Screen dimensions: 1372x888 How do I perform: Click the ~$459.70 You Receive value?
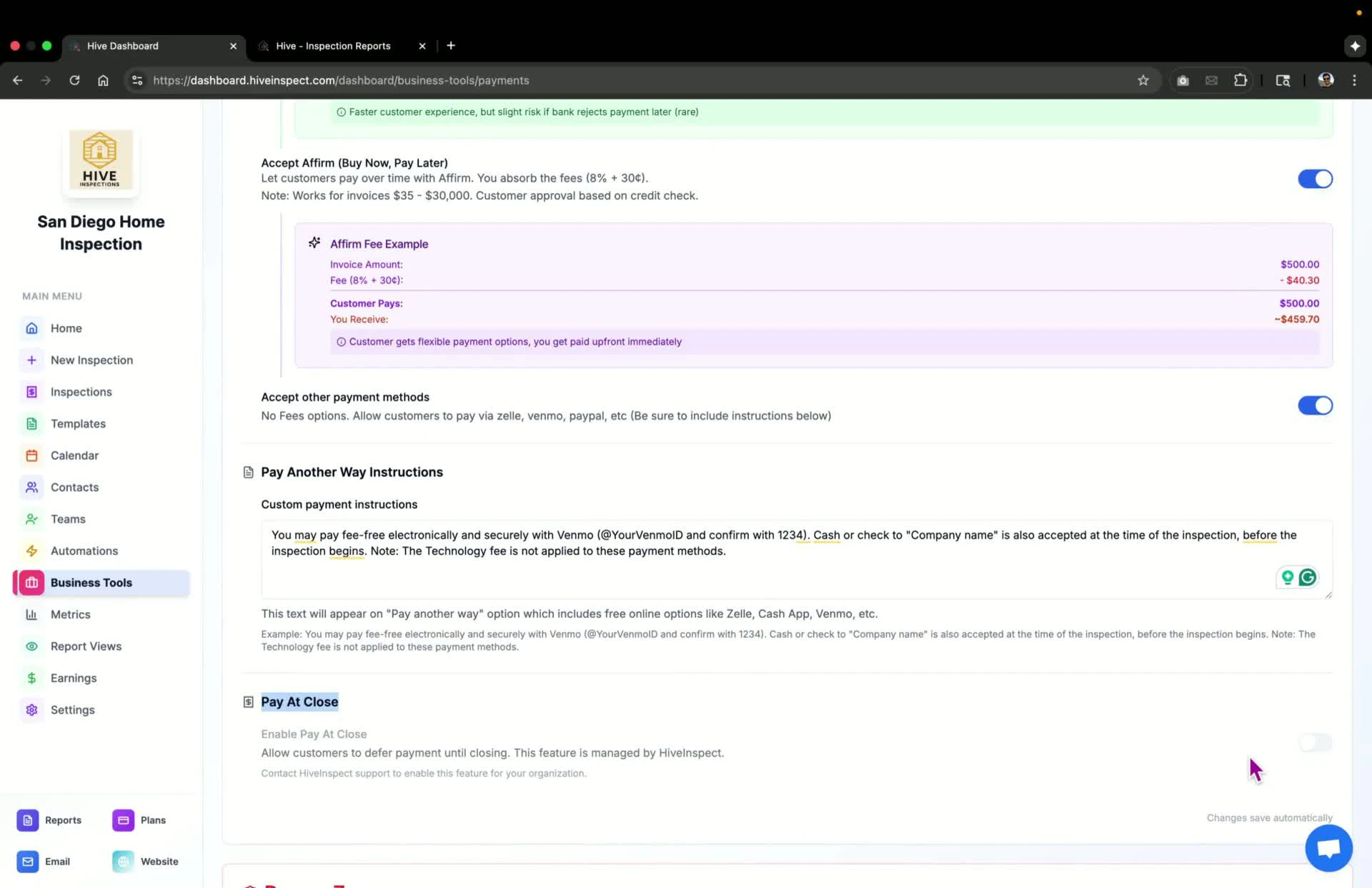1296,320
